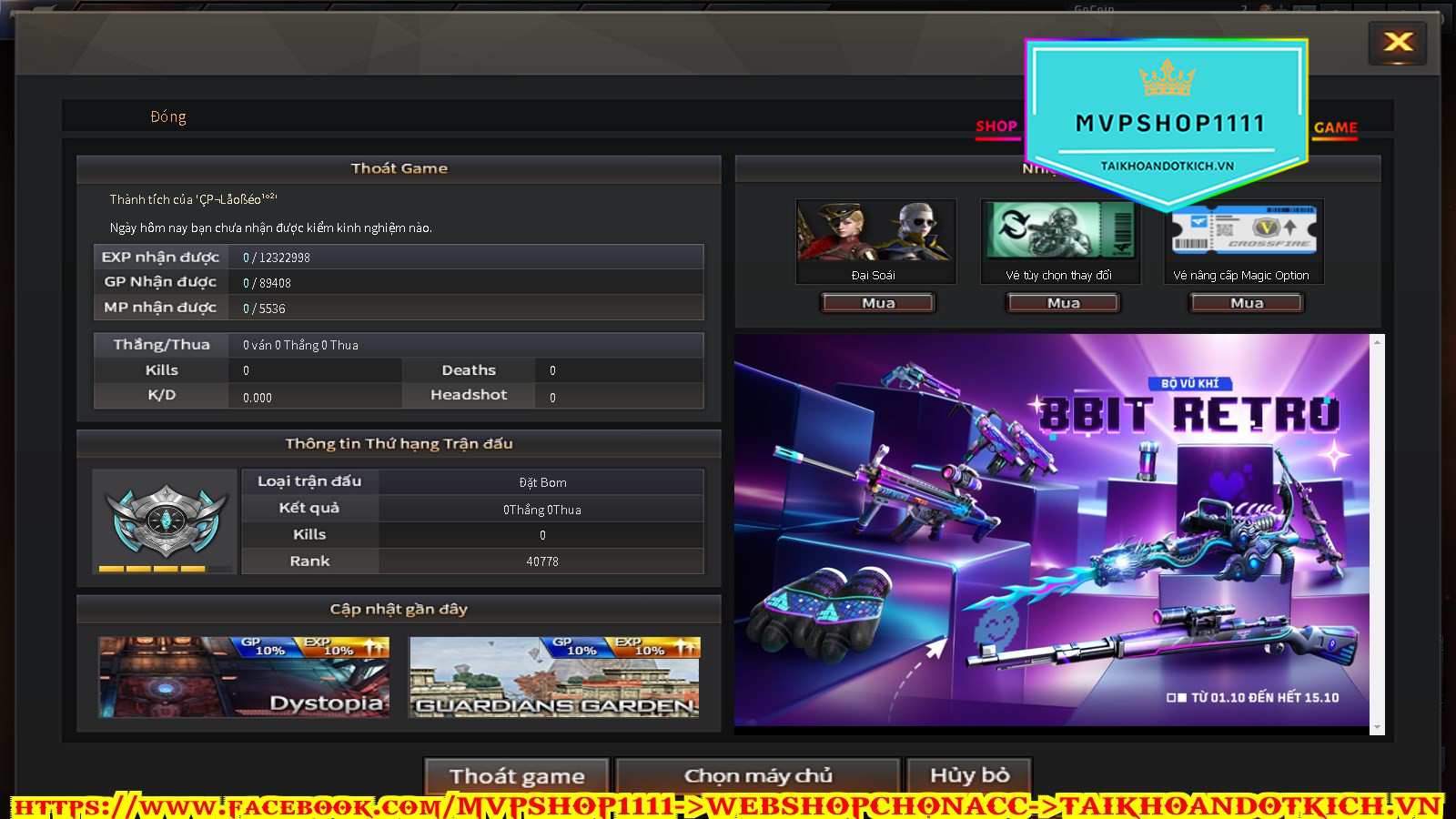Switch to the GAME tab
Viewport: 1456px width, 819px height.
1335,128
